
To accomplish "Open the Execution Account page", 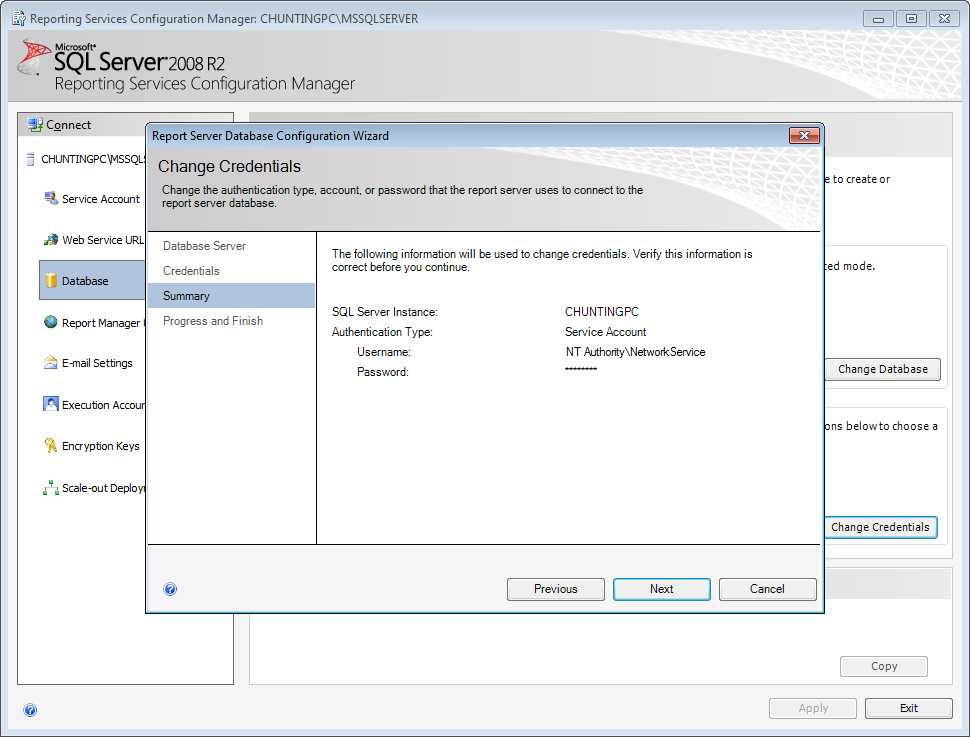I will coord(103,405).
